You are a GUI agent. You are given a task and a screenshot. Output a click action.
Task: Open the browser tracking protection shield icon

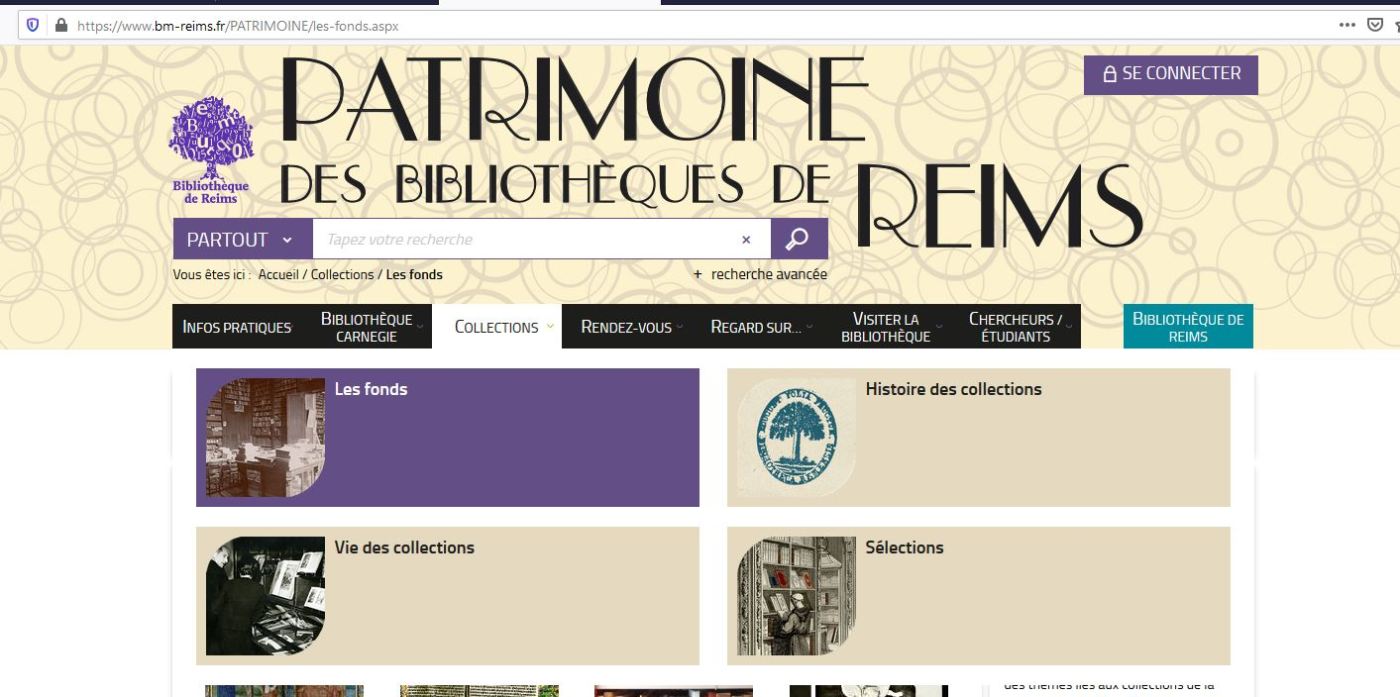tap(32, 26)
